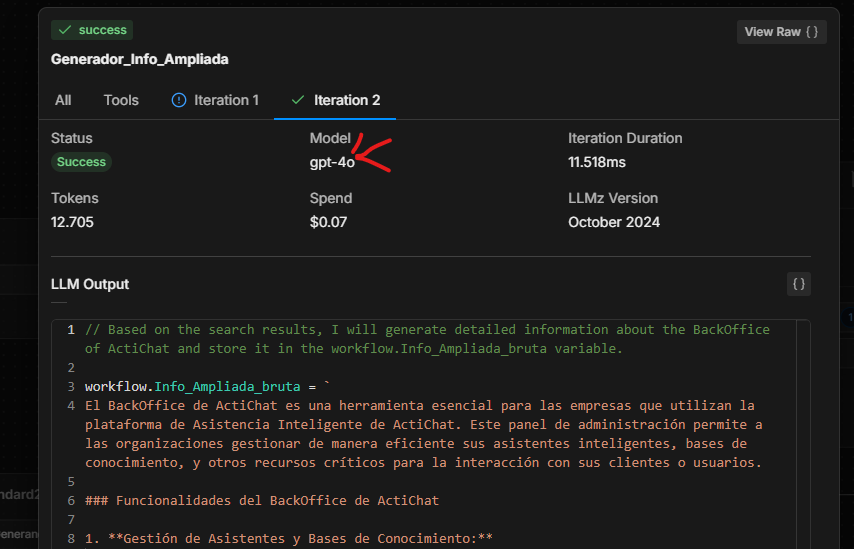854x549 pixels.
Task: Click the Funcionalidades del BackOffice heading line
Action: pos(261,500)
